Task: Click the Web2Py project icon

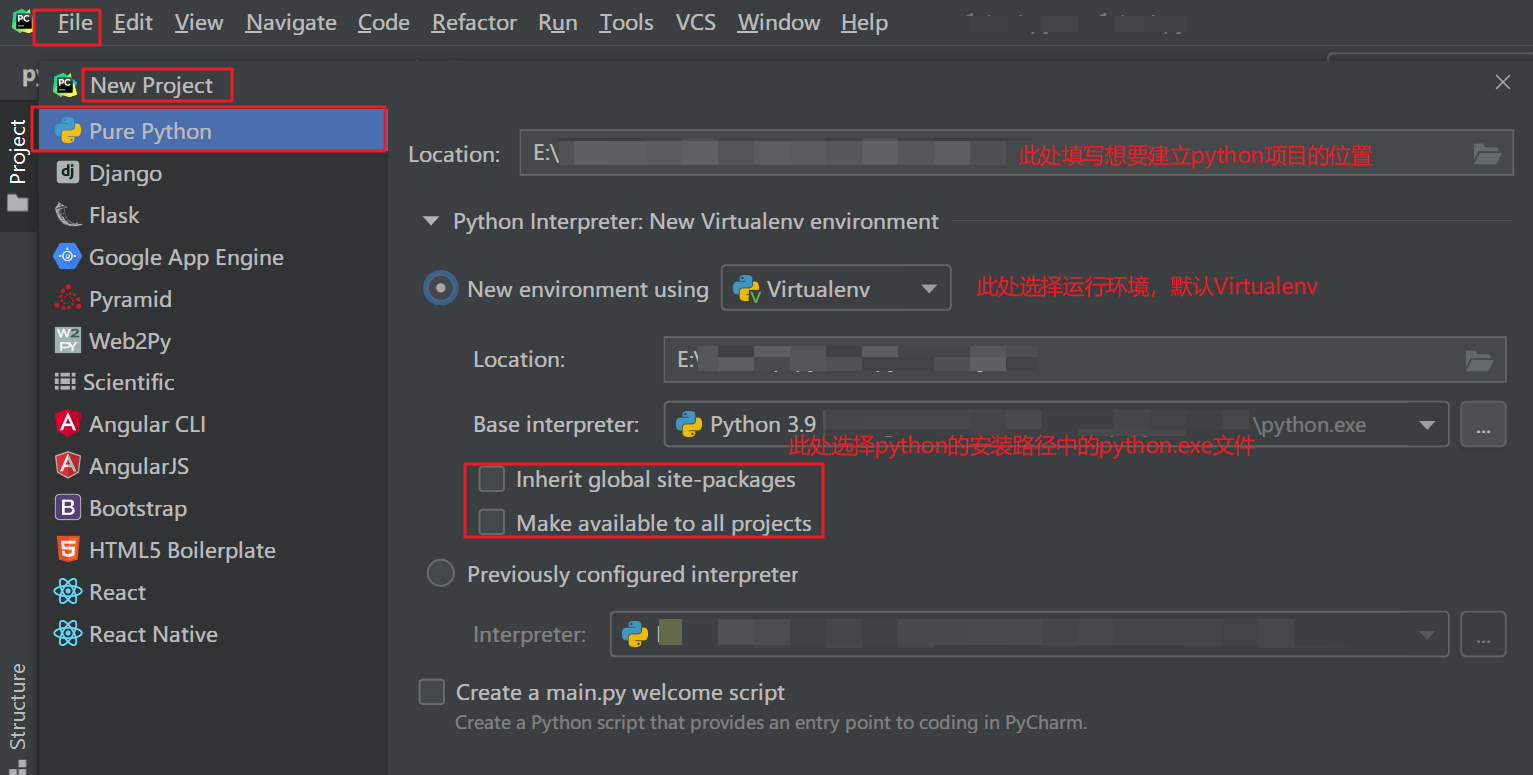Action: (67, 341)
